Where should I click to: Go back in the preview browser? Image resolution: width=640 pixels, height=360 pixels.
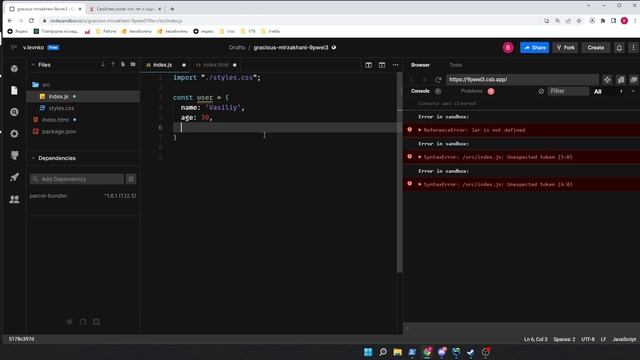coord(412,80)
